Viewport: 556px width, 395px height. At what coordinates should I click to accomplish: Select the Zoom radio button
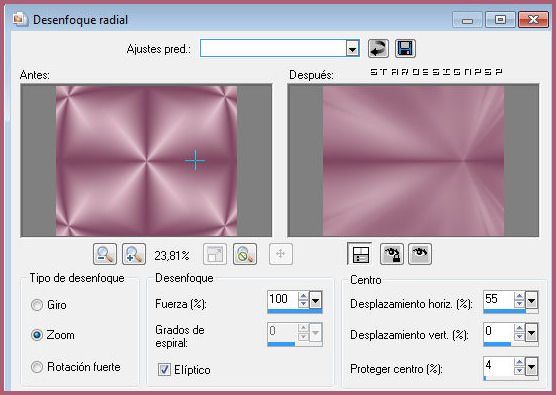(x=37, y=335)
